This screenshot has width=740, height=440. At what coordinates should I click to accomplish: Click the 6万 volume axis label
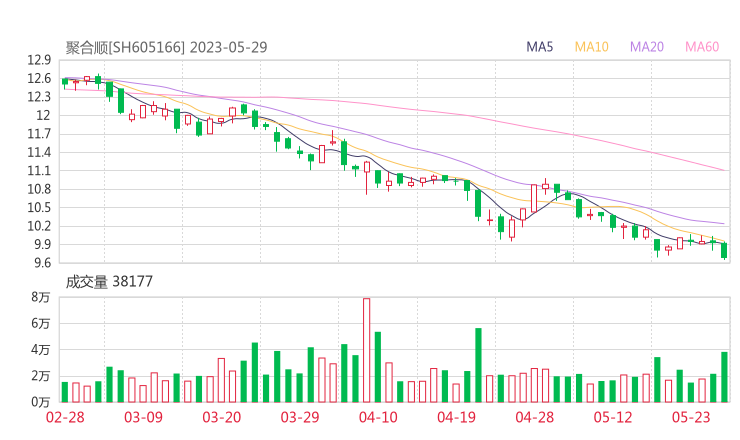pyautogui.click(x=41, y=324)
